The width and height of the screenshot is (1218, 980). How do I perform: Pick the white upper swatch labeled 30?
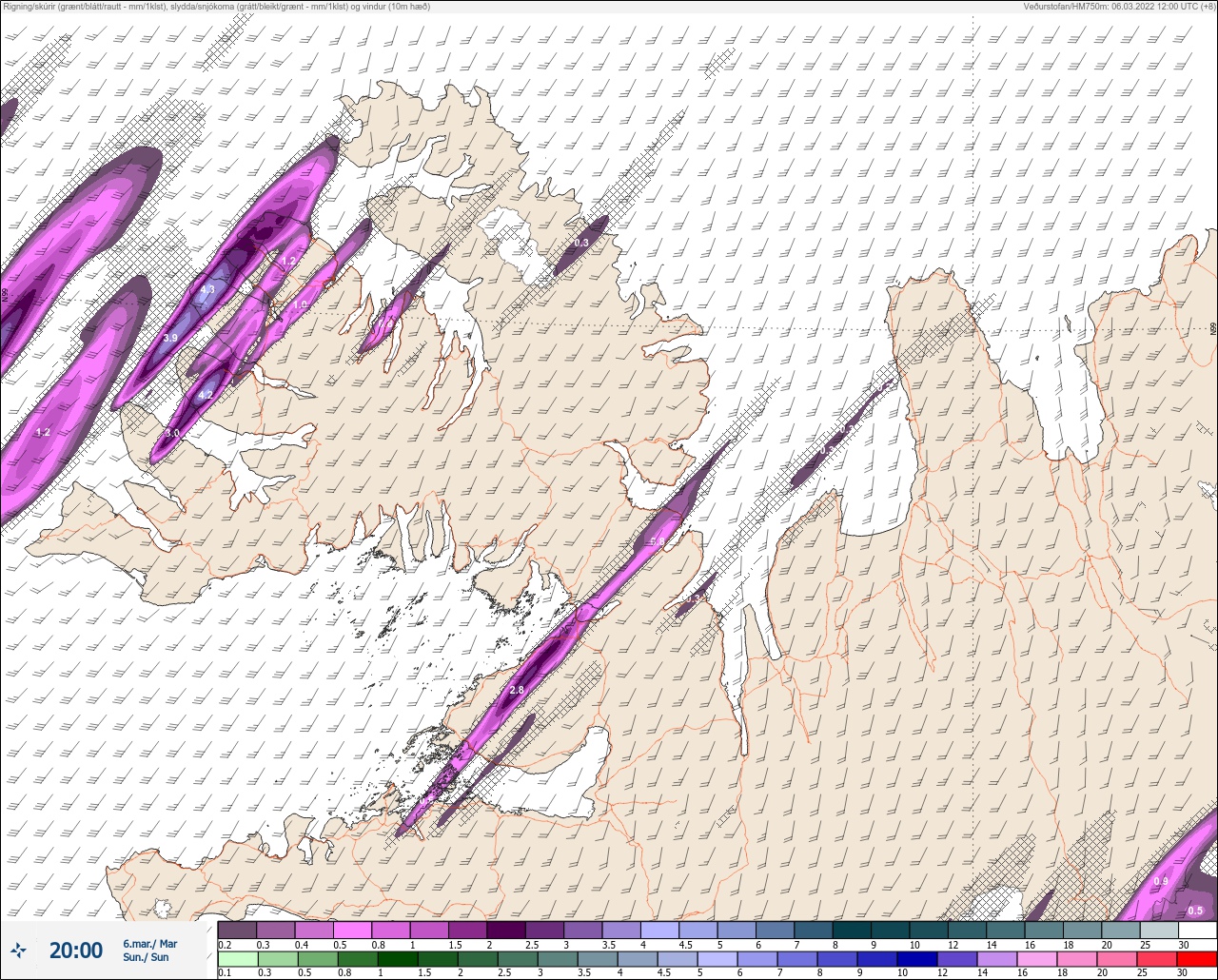pos(1197,930)
